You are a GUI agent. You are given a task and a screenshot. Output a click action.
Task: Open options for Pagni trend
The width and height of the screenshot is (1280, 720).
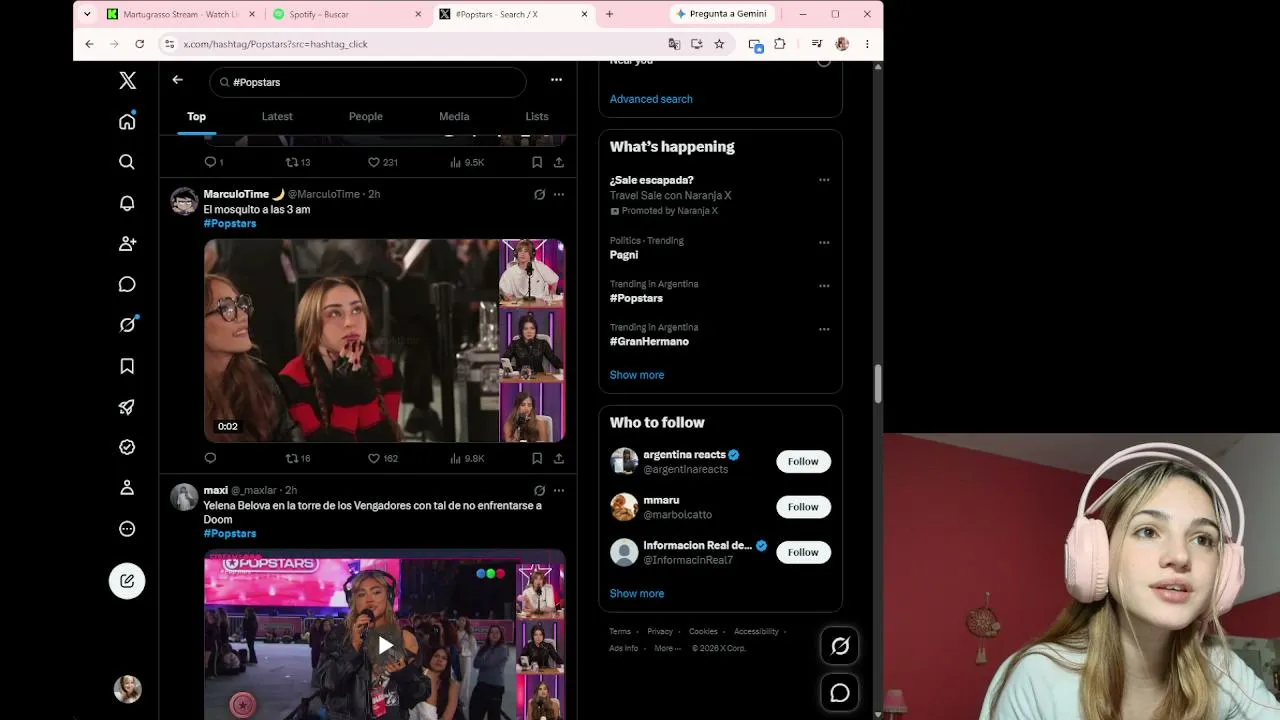[x=824, y=242]
